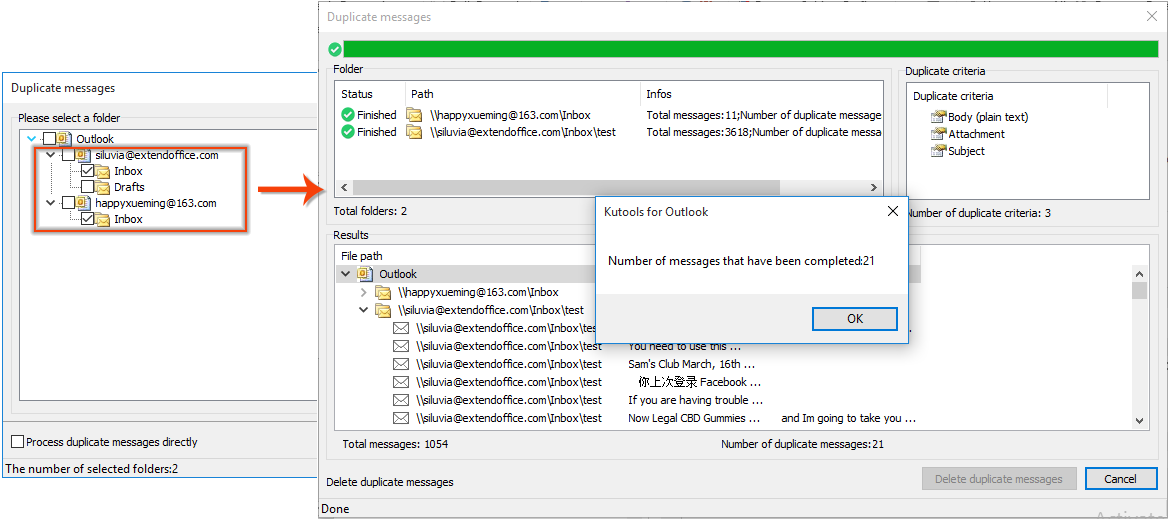Click mail icon for 'You need to use this' message
The width and height of the screenshot is (1169, 520).
coord(401,346)
